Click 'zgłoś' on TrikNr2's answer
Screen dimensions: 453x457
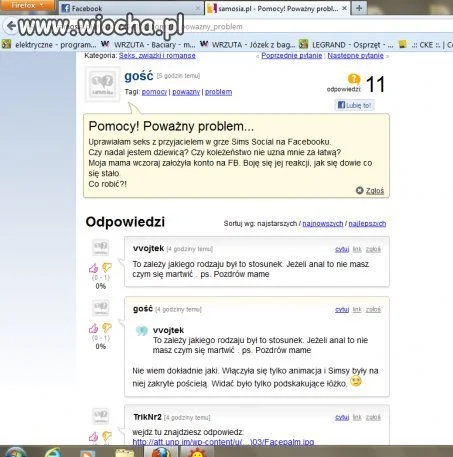click(373, 417)
